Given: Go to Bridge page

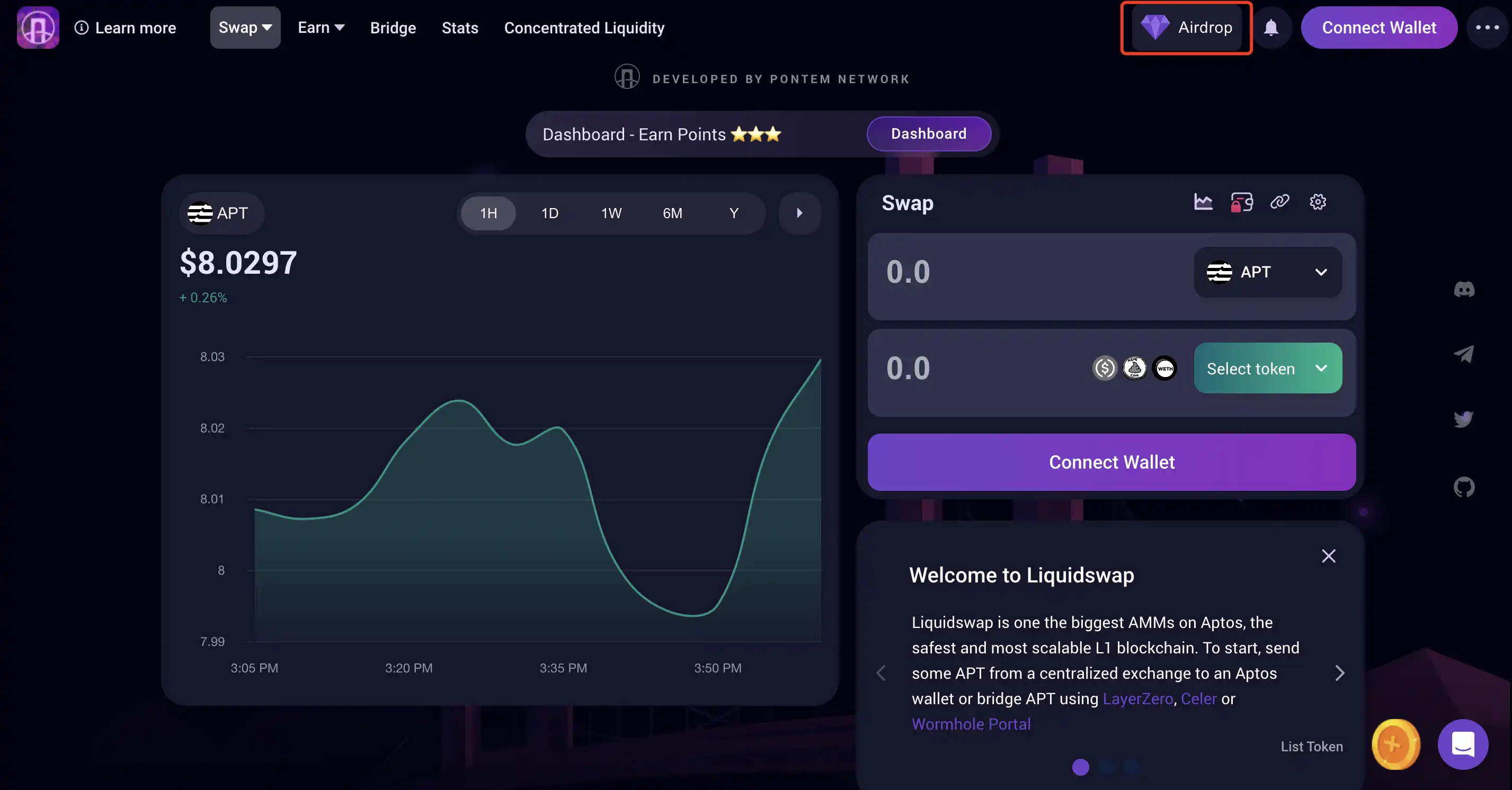Looking at the screenshot, I should coord(393,28).
